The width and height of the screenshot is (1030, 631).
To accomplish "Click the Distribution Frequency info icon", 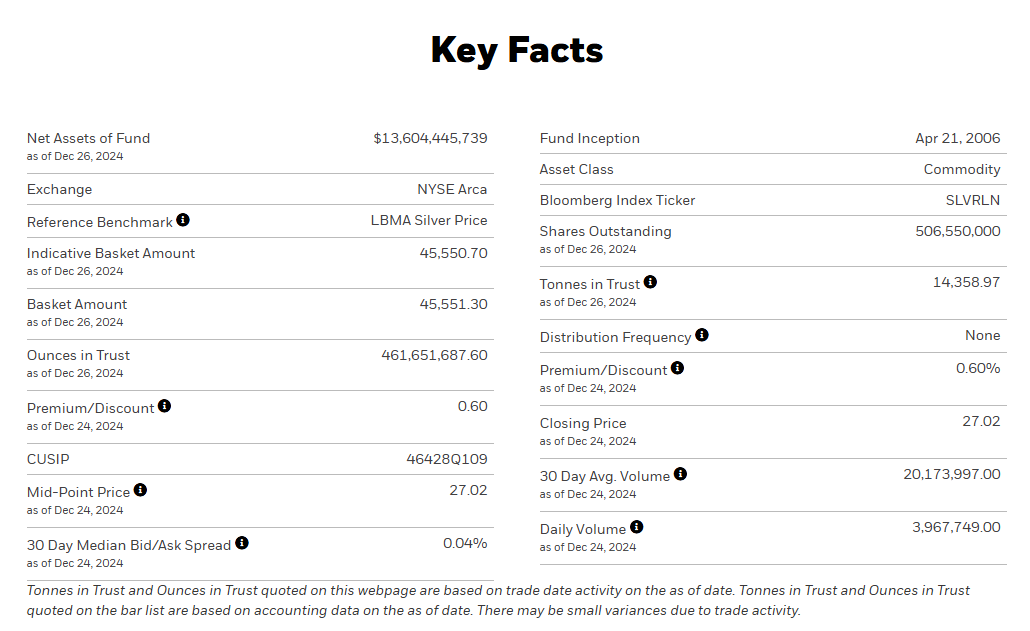I will point(702,335).
